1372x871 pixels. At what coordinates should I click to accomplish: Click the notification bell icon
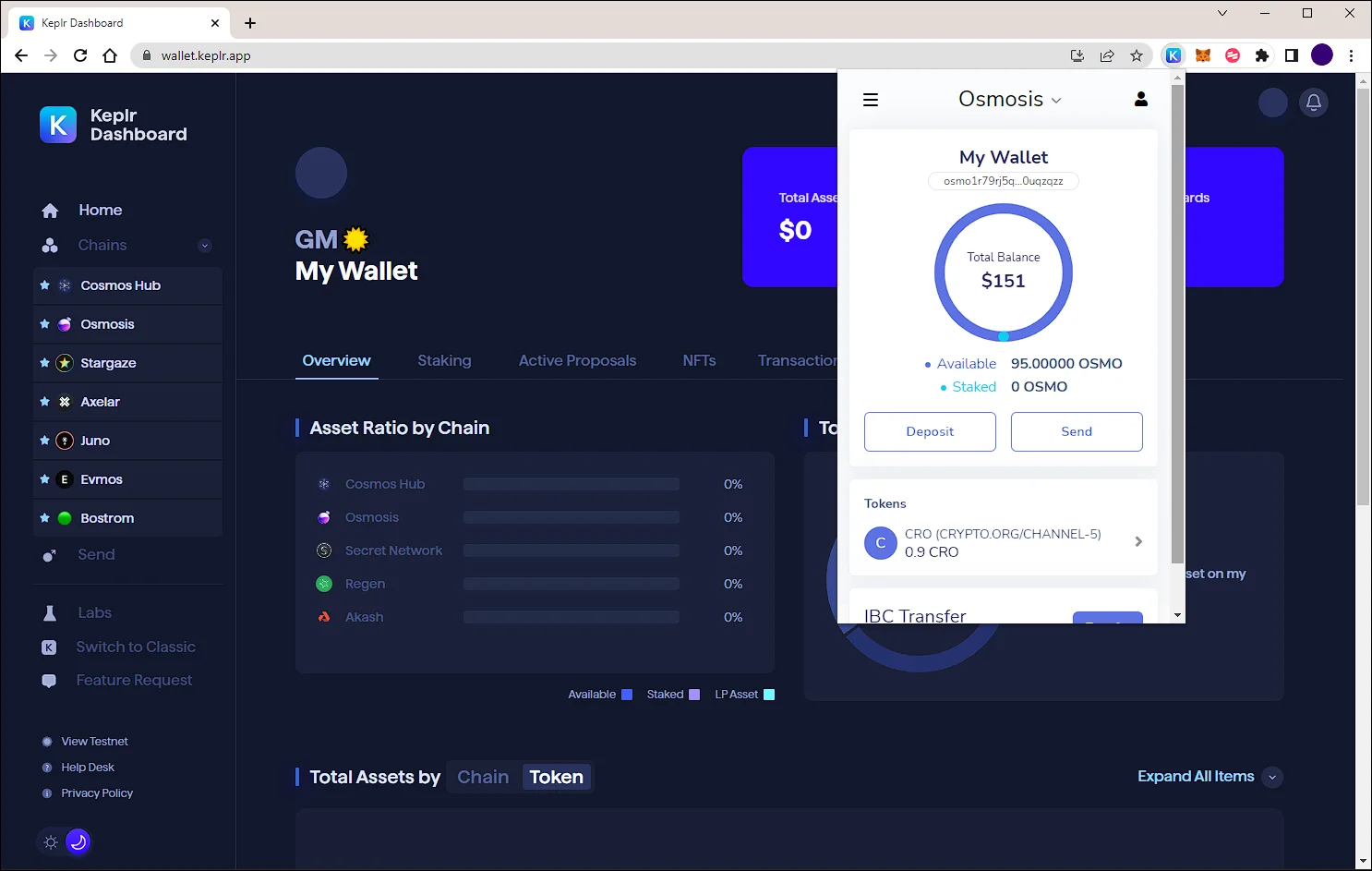(x=1314, y=103)
